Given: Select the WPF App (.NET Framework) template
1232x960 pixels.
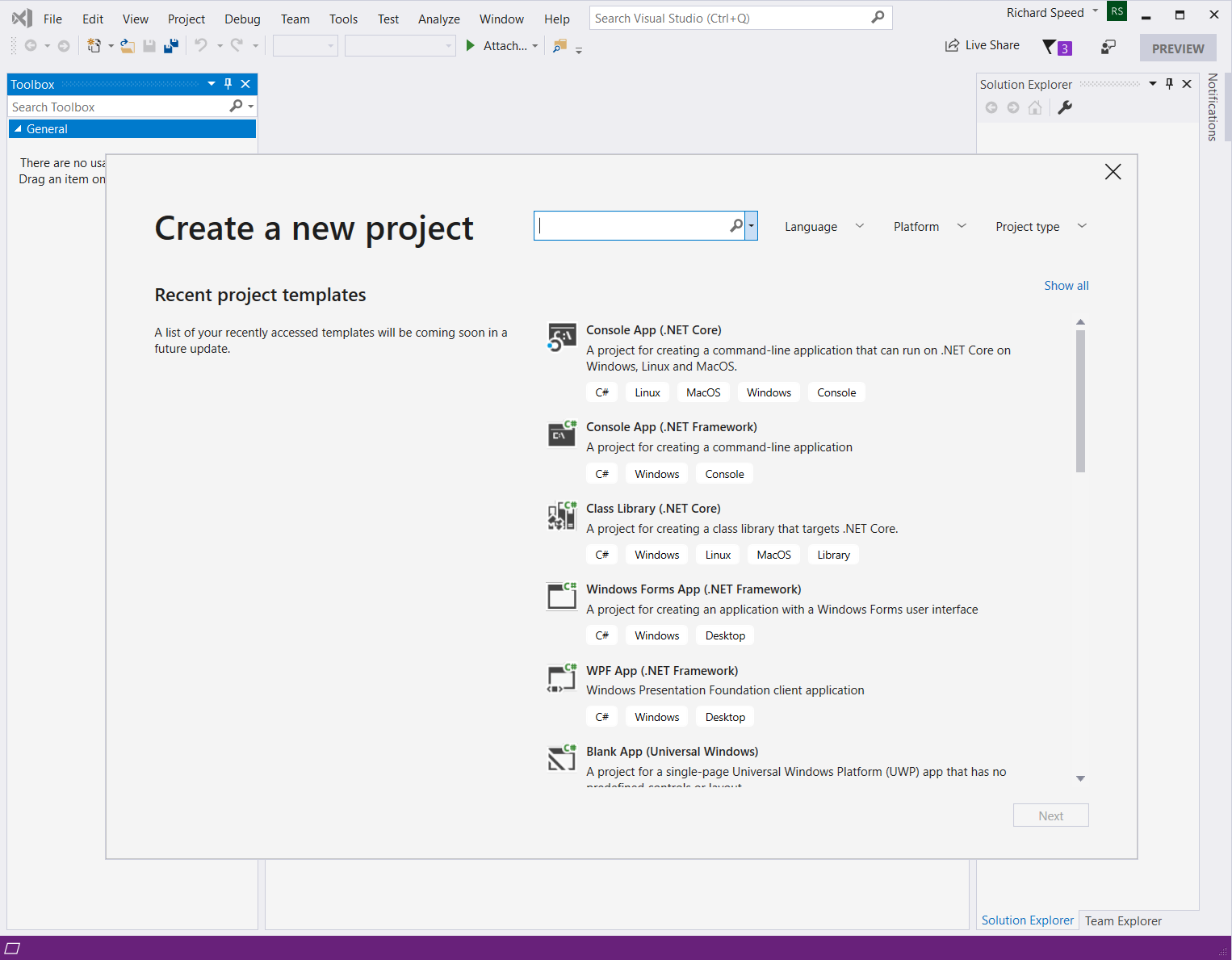Looking at the screenshot, I should (807, 694).
